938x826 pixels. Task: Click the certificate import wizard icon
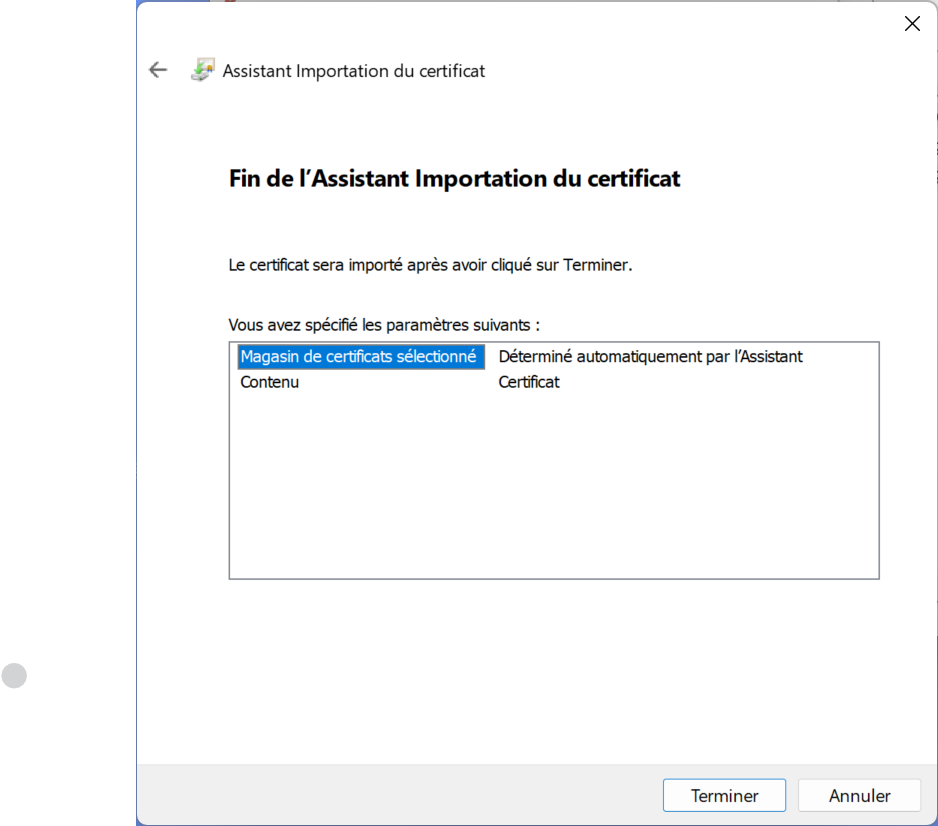pos(203,71)
